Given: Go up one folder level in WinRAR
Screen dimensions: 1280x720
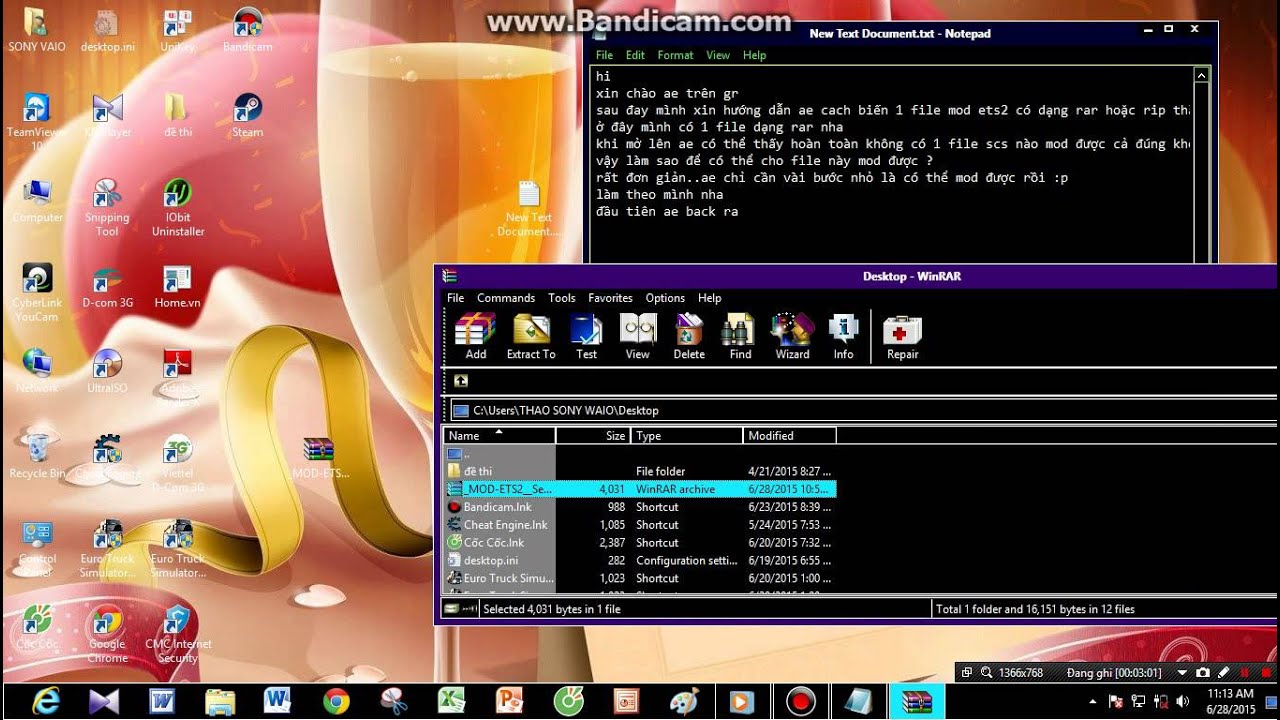Looking at the screenshot, I should click(x=461, y=381).
